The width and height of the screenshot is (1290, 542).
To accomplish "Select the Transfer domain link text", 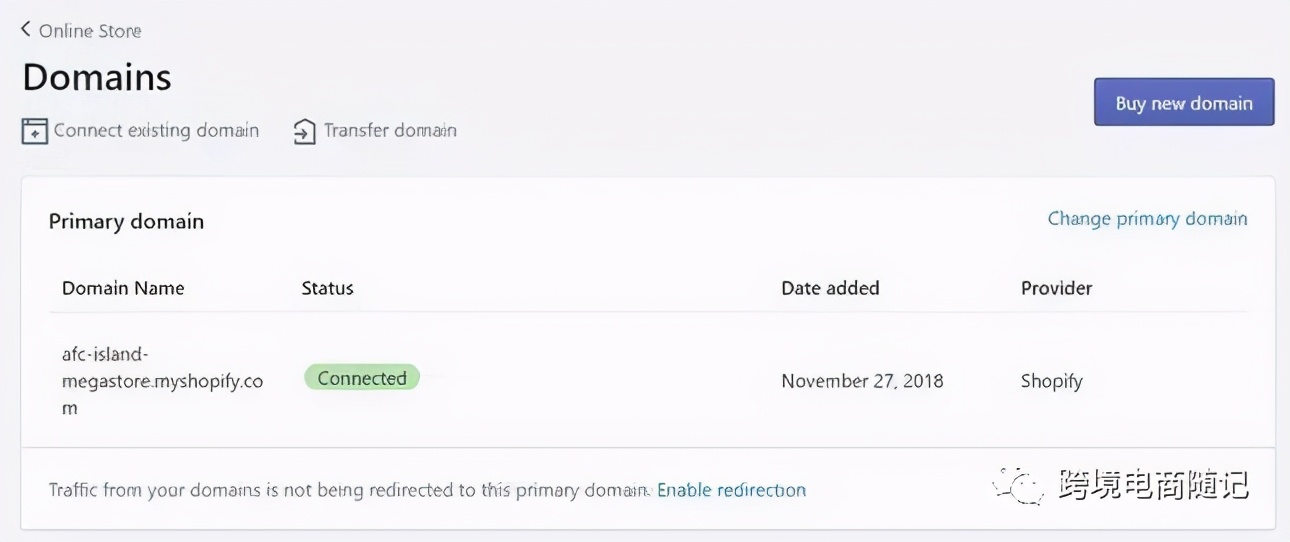I will tap(390, 130).
